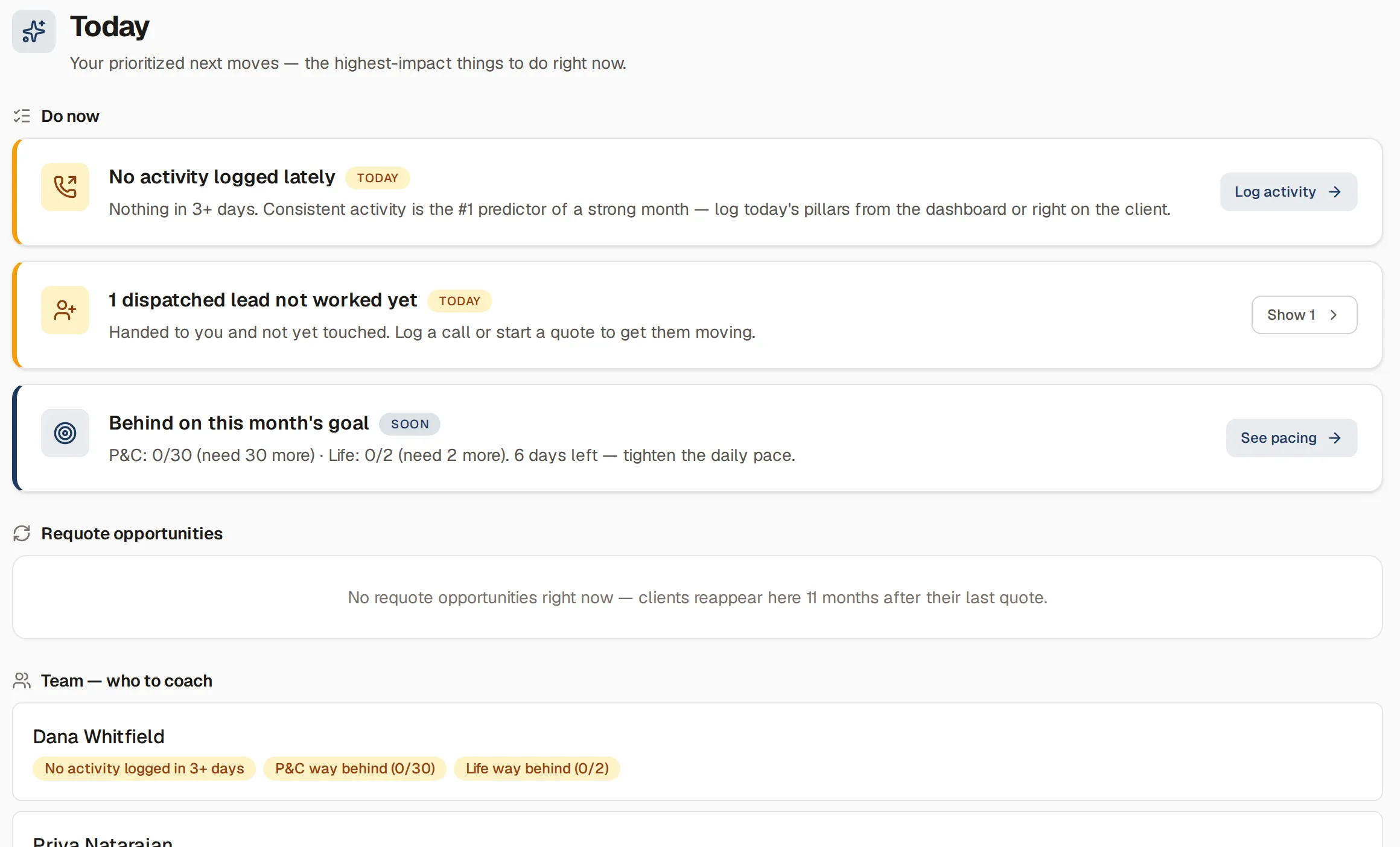The image size is (1400, 847).
Task: Click the add-user icon on dispatched lead card
Action: point(65,310)
